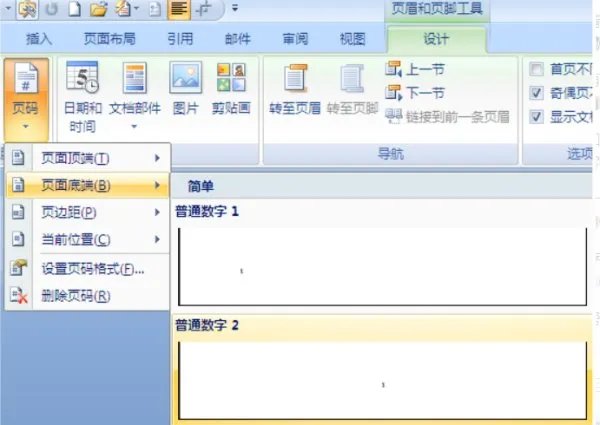The width and height of the screenshot is (600, 425).
Task: Click the 下一节 next section icon
Action: coord(393,93)
